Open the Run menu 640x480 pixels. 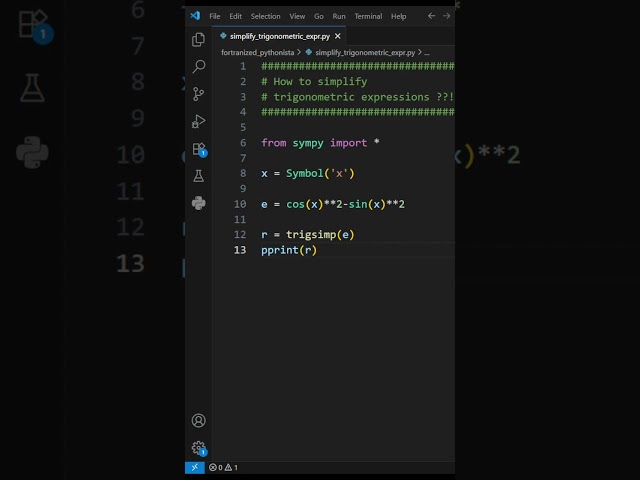click(339, 16)
